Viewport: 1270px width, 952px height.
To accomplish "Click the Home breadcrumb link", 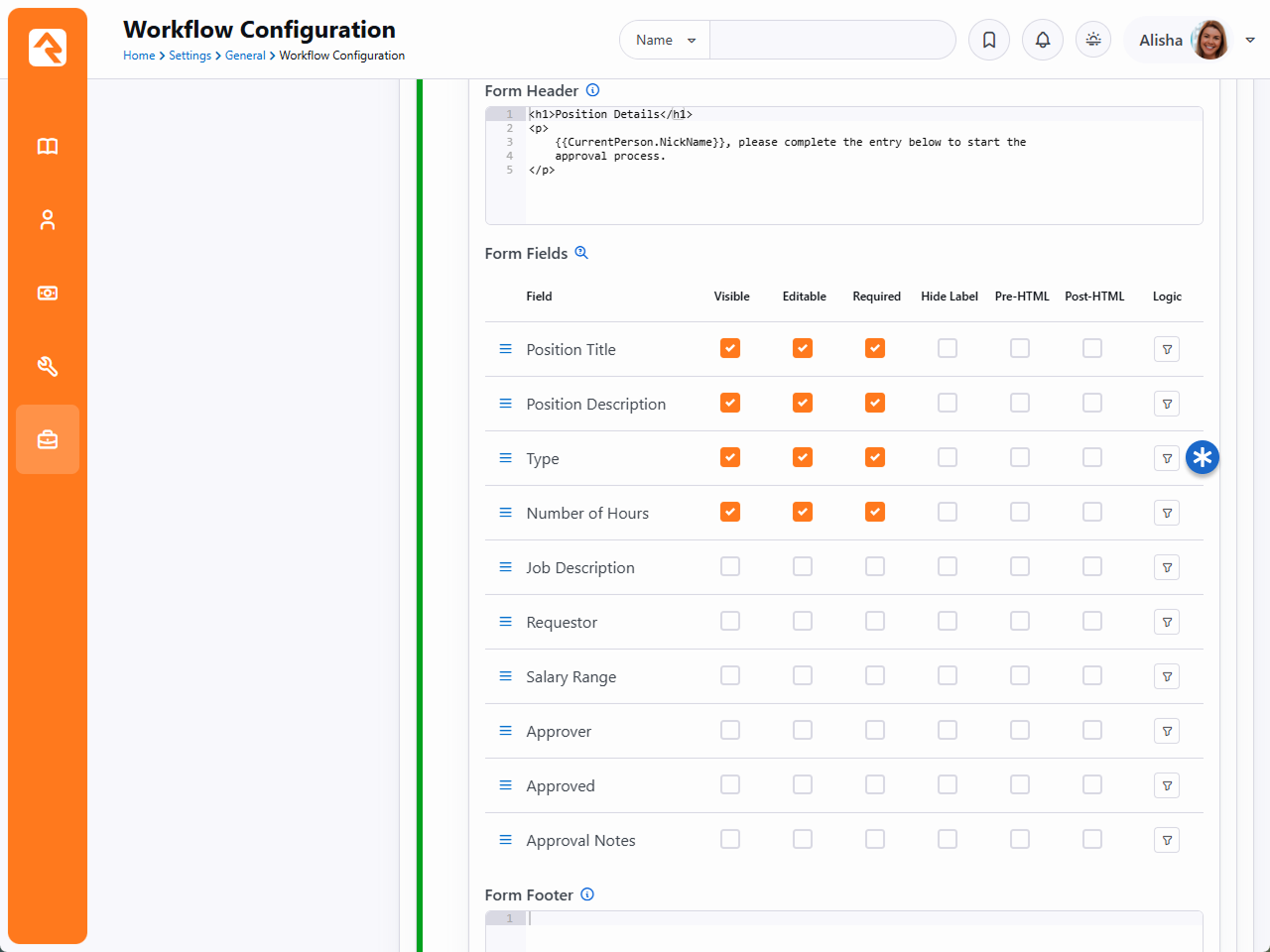I will point(139,56).
